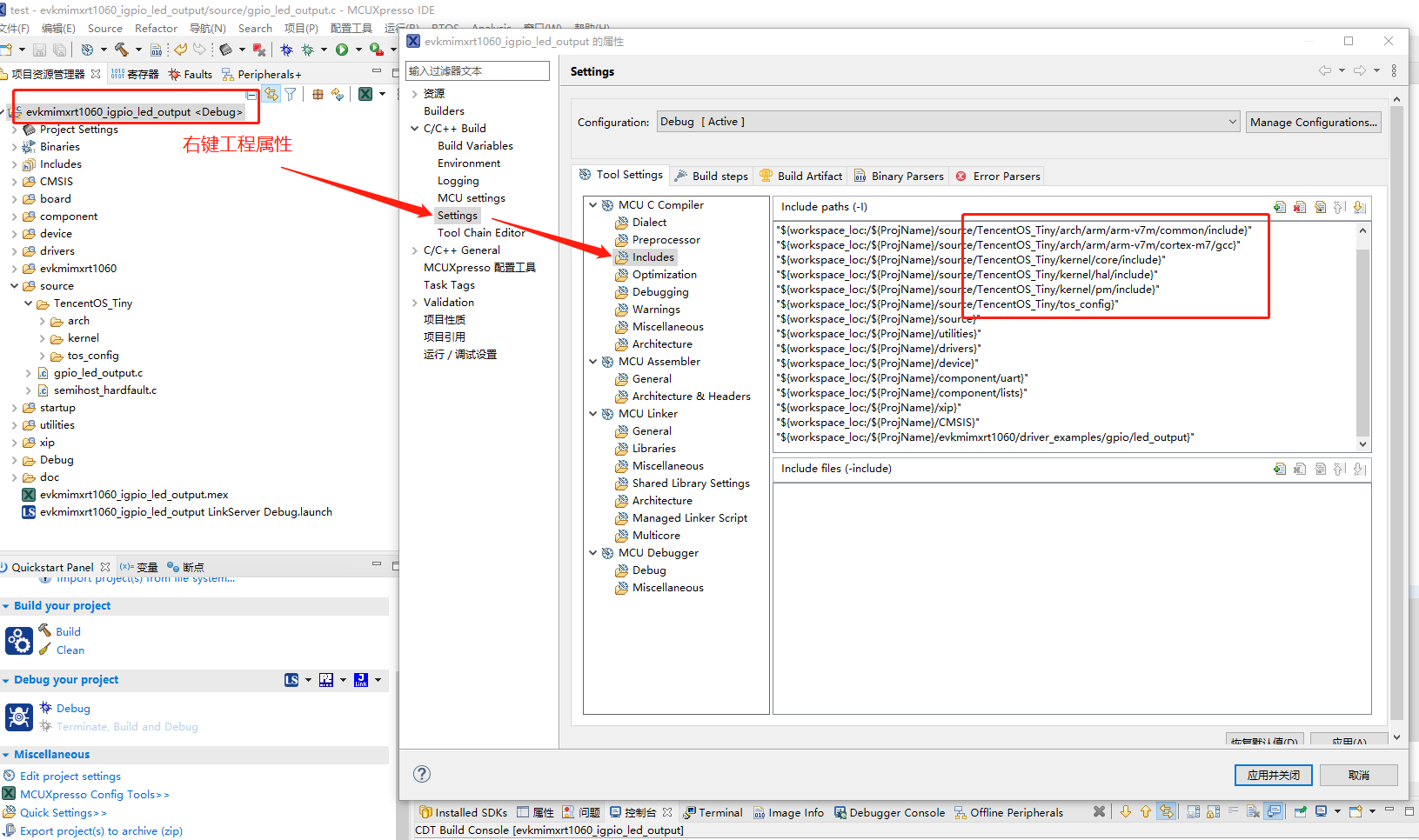The height and width of the screenshot is (840, 1419).
Task: Open Refactor menu in menu bar
Action: [x=156, y=28]
